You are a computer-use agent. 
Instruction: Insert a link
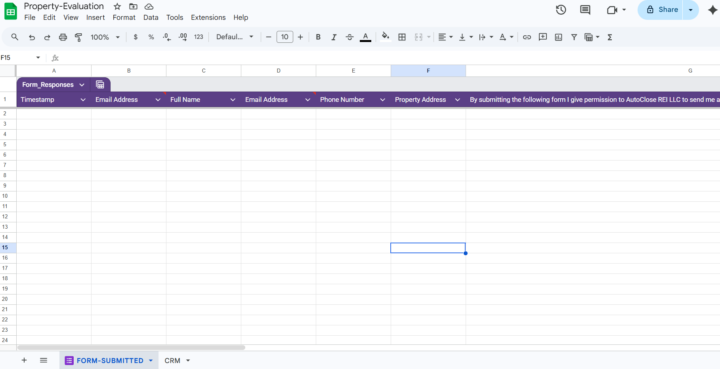[x=527, y=37]
